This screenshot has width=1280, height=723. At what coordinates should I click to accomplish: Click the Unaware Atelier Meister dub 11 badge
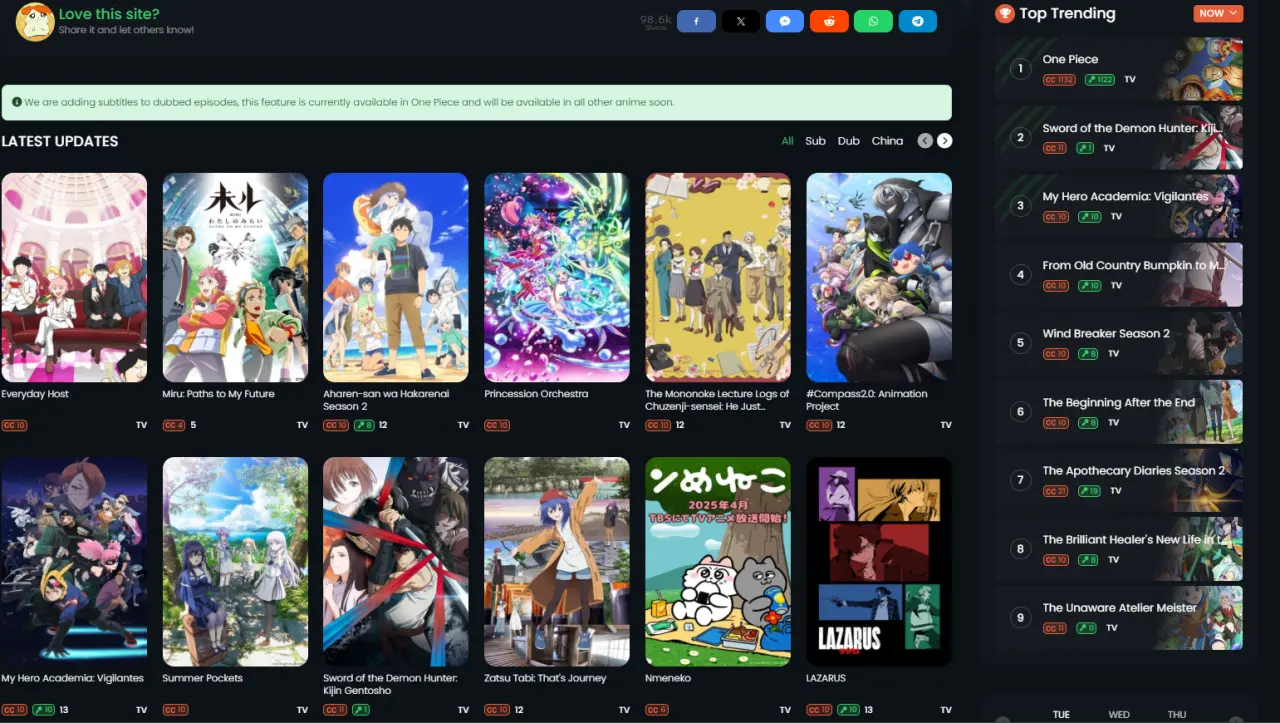point(1088,628)
